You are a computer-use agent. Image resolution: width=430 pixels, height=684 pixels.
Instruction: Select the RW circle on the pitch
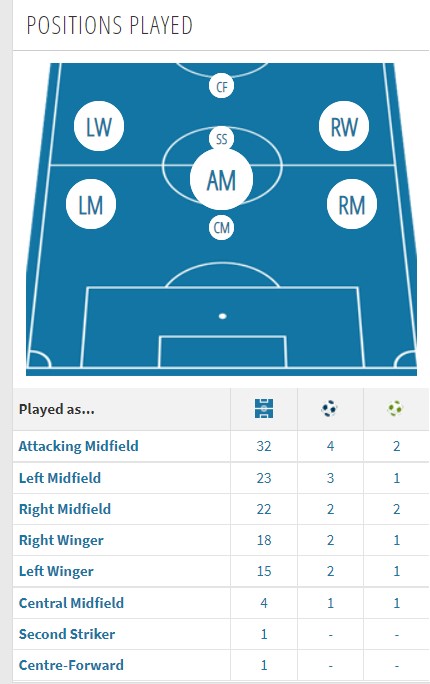(344, 127)
